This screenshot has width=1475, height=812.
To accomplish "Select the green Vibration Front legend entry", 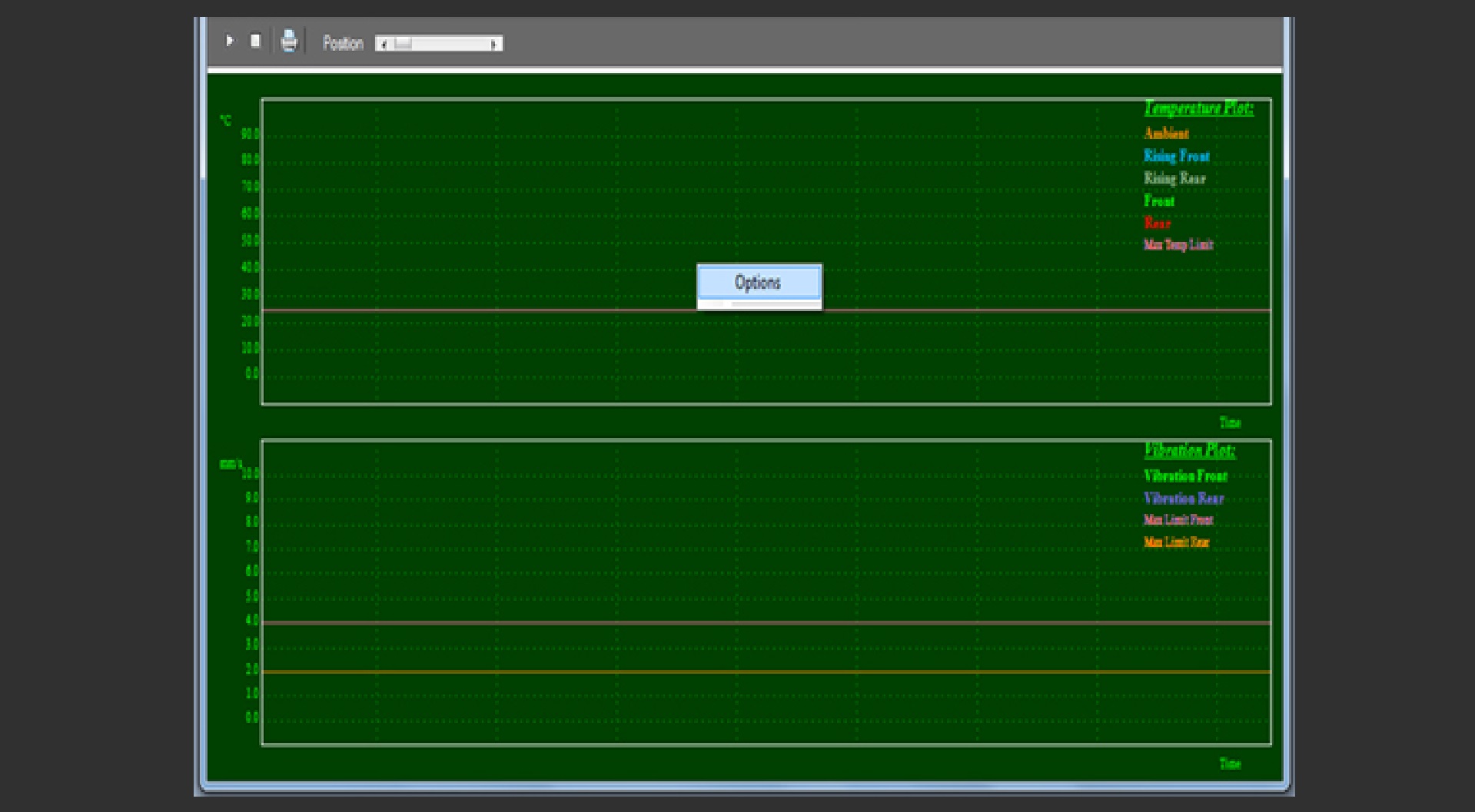I will click(1185, 476).
